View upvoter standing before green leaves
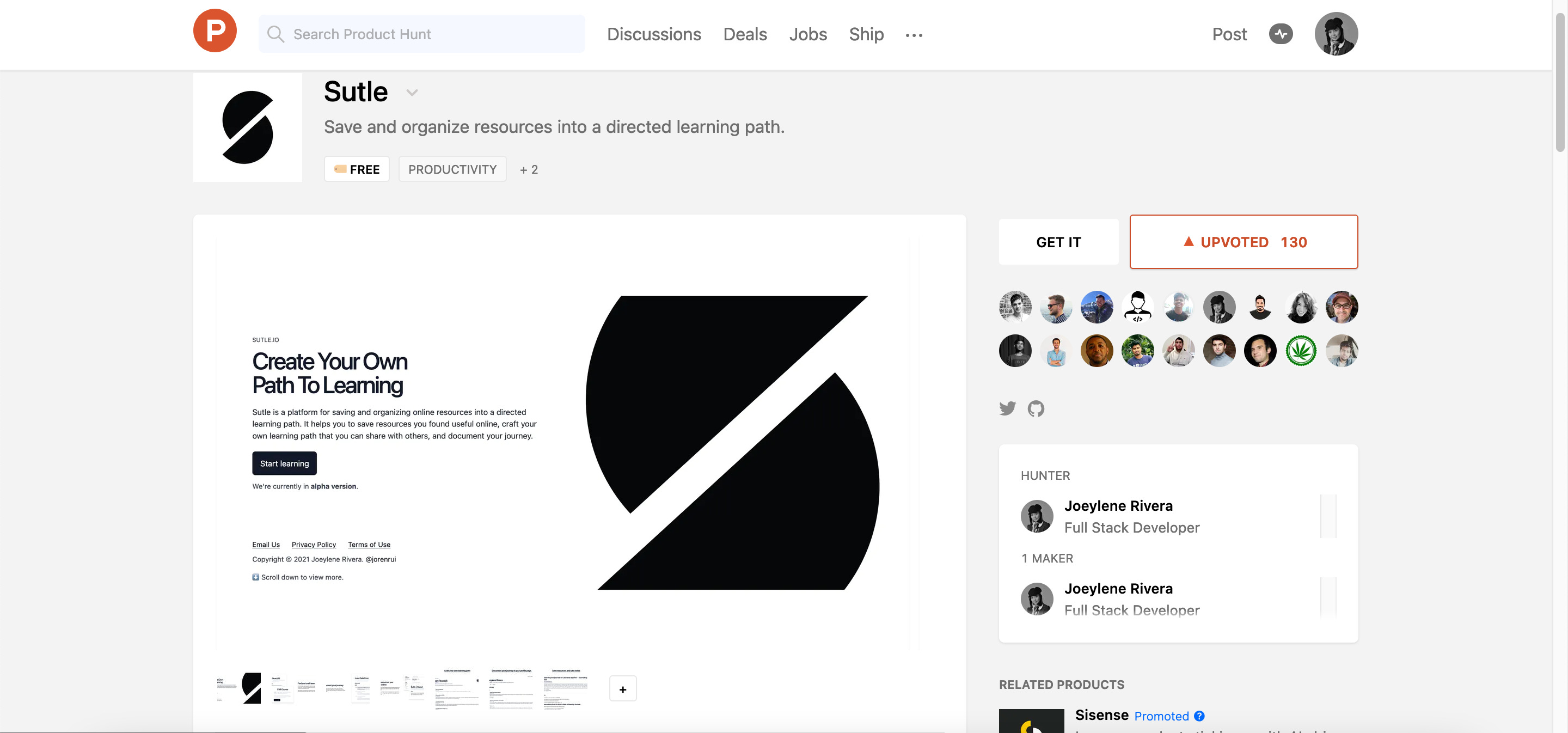The height and width of the screenshot is (733, 1568). (x=1138, y=351)
